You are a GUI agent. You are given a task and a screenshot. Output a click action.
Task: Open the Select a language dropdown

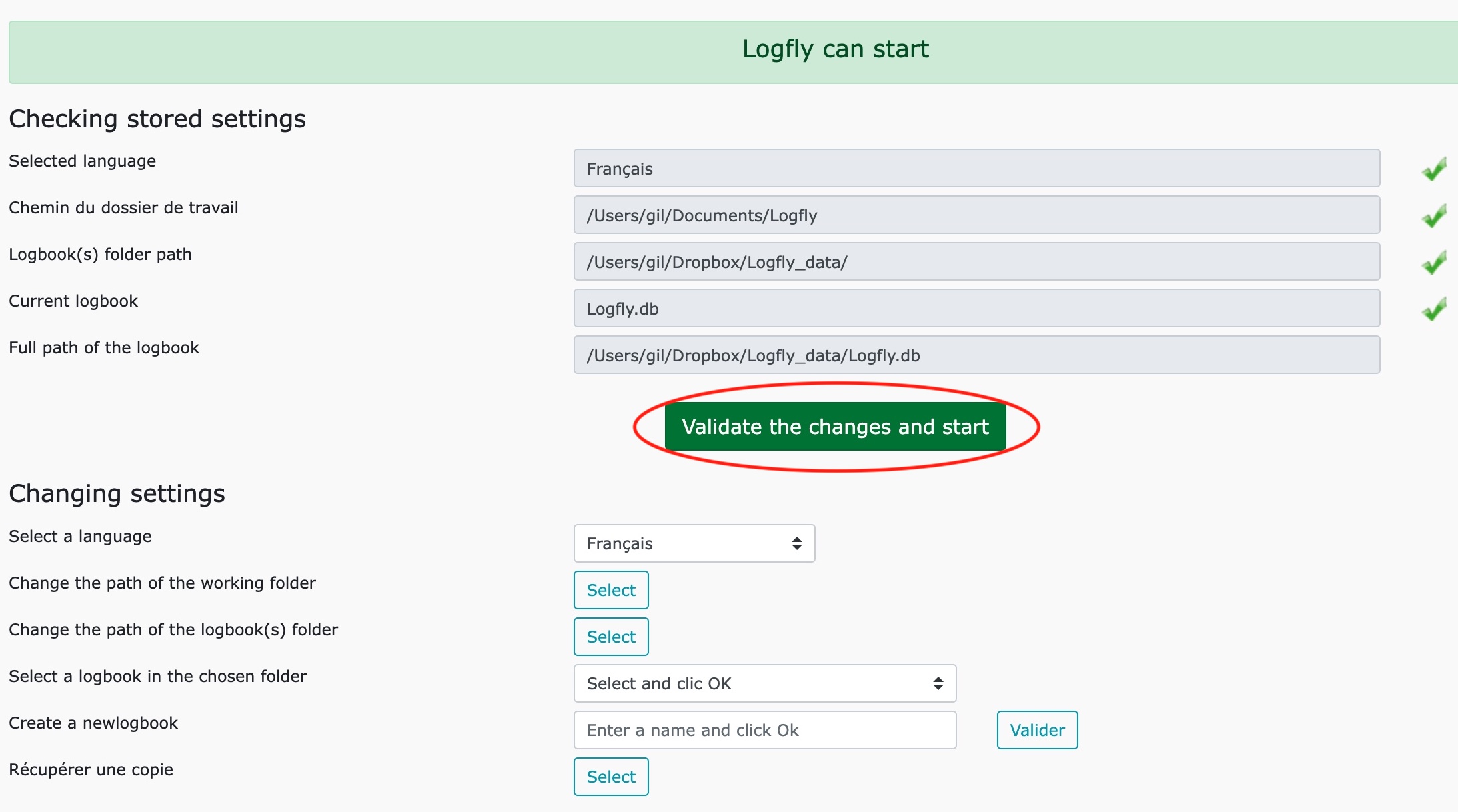pyautogui.click(x=694, y=543)
